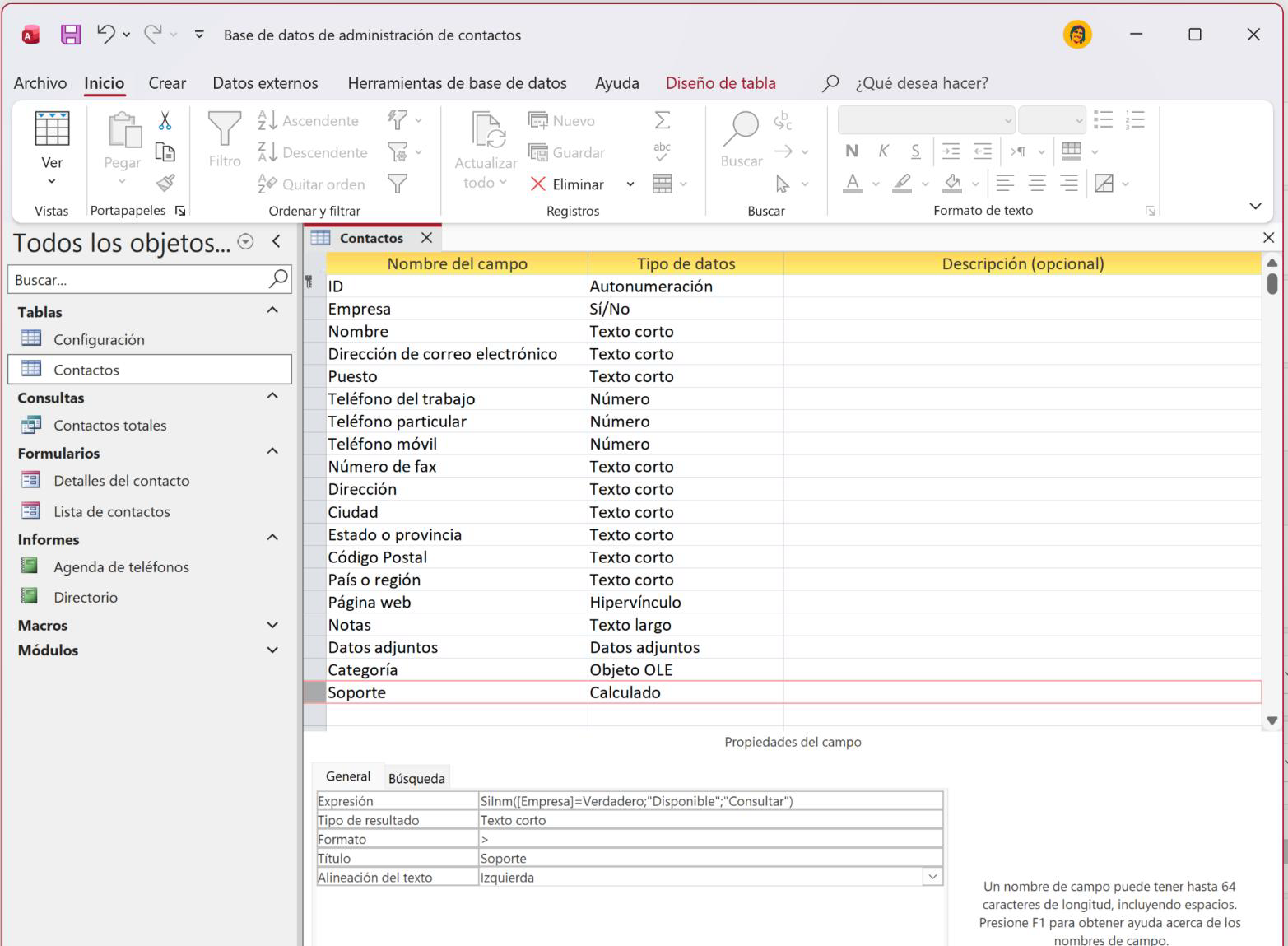
Task: Click the align left icon
Action: point(1005,183)
